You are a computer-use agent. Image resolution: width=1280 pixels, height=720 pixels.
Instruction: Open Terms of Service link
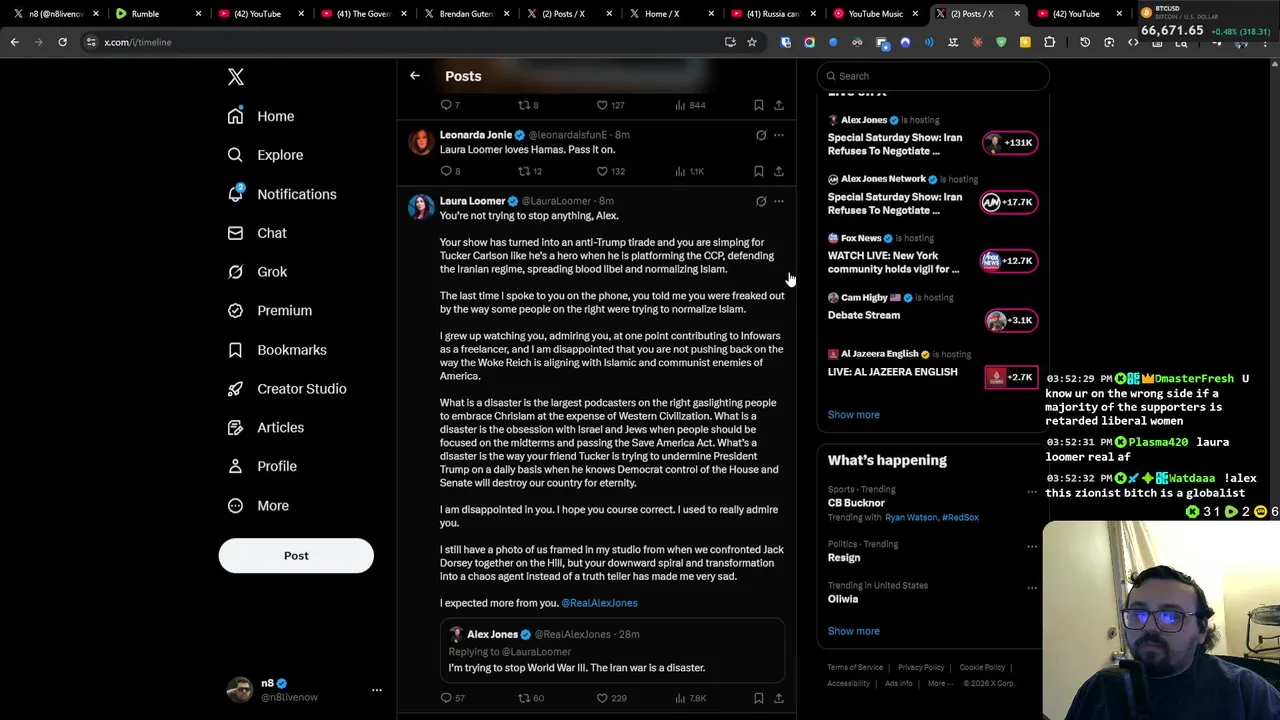tap(855, 667)
